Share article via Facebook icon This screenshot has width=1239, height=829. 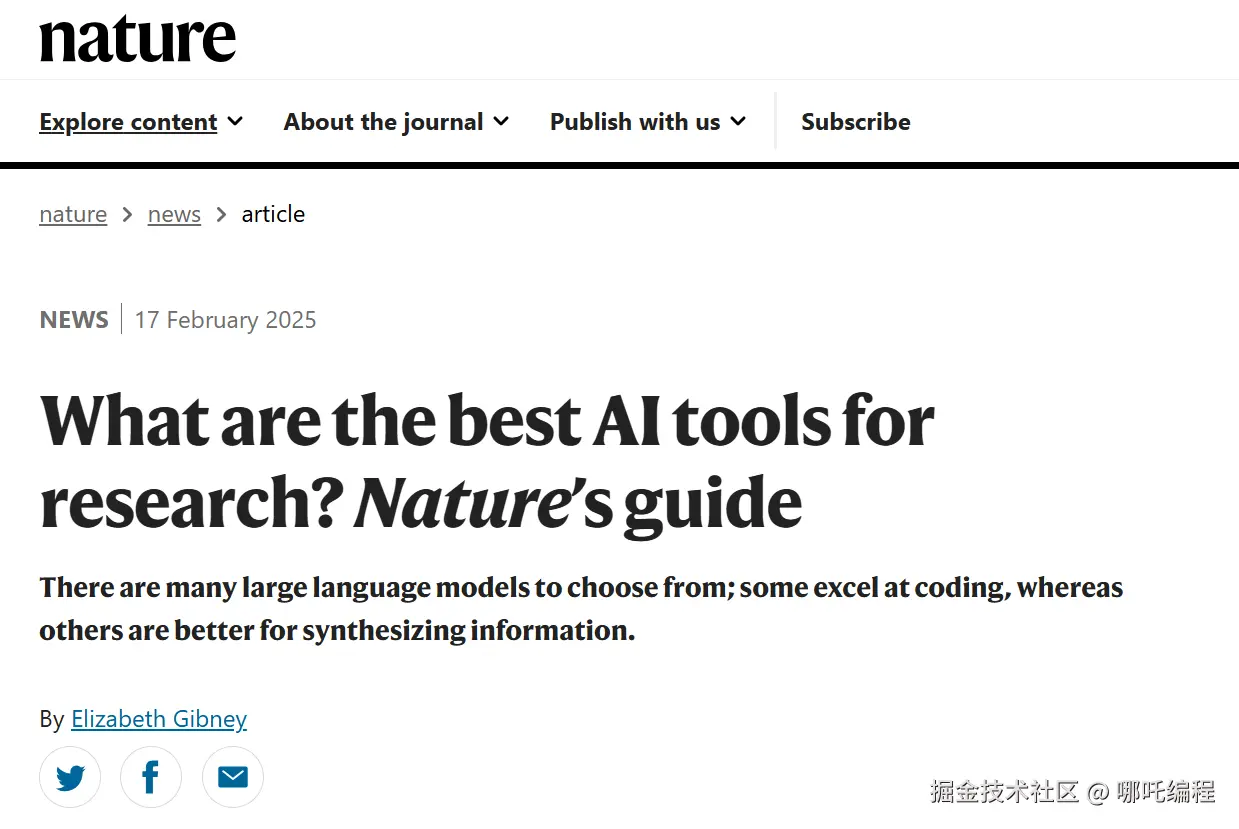pos(151,777)
